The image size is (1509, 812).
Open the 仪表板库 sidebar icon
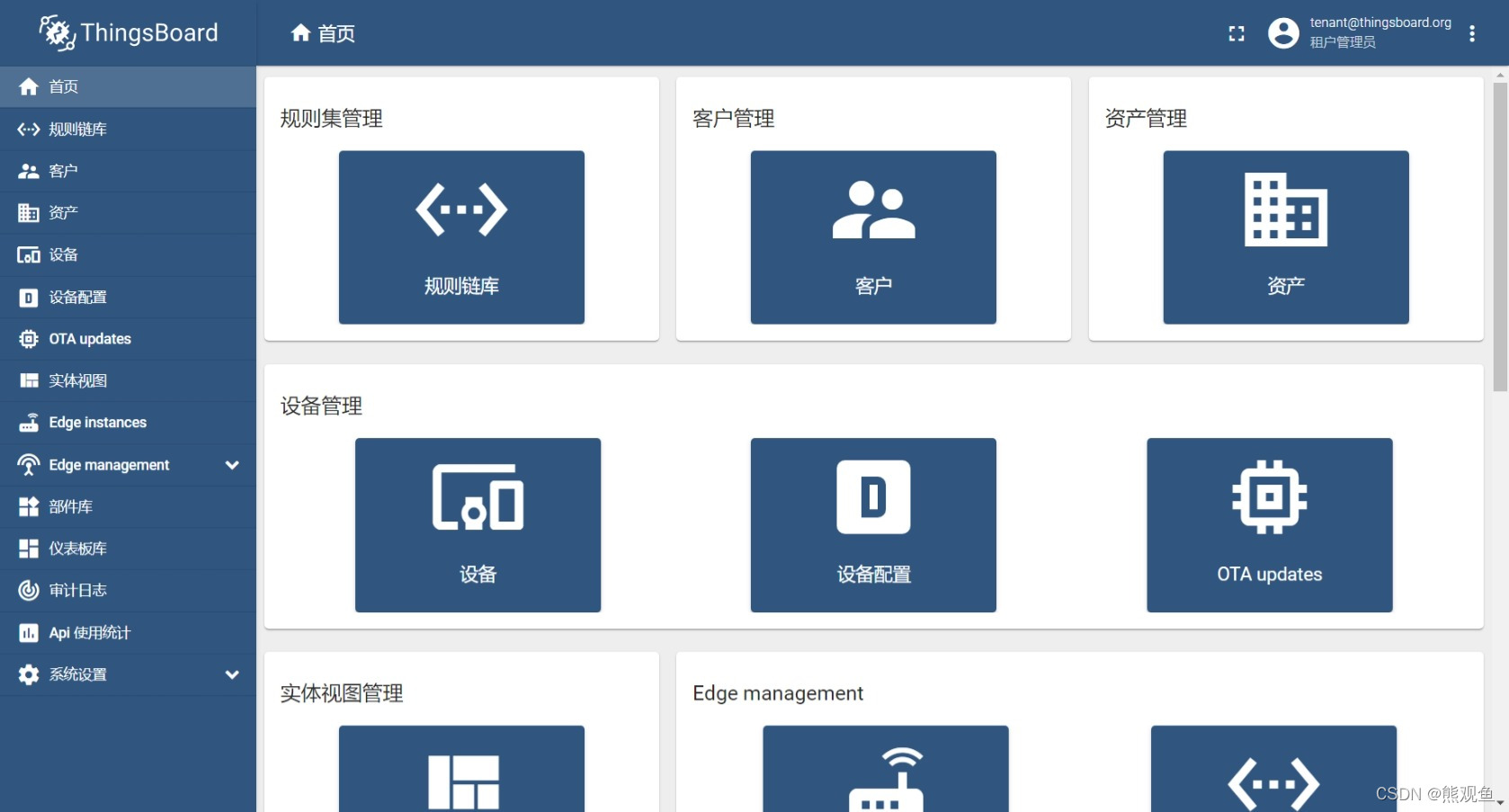click(x=28, y=549)
